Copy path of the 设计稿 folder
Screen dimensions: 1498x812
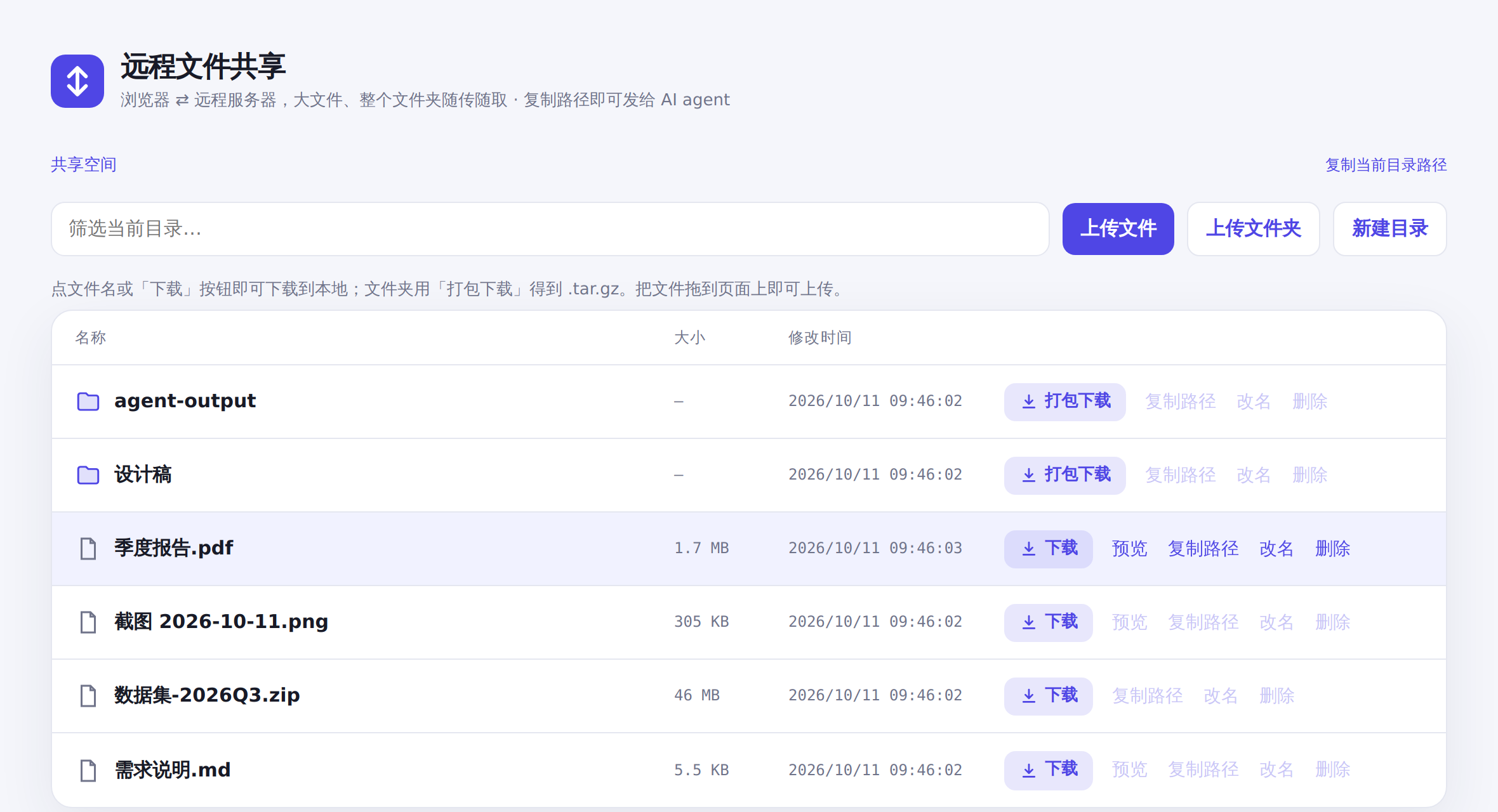[1181, 475]
